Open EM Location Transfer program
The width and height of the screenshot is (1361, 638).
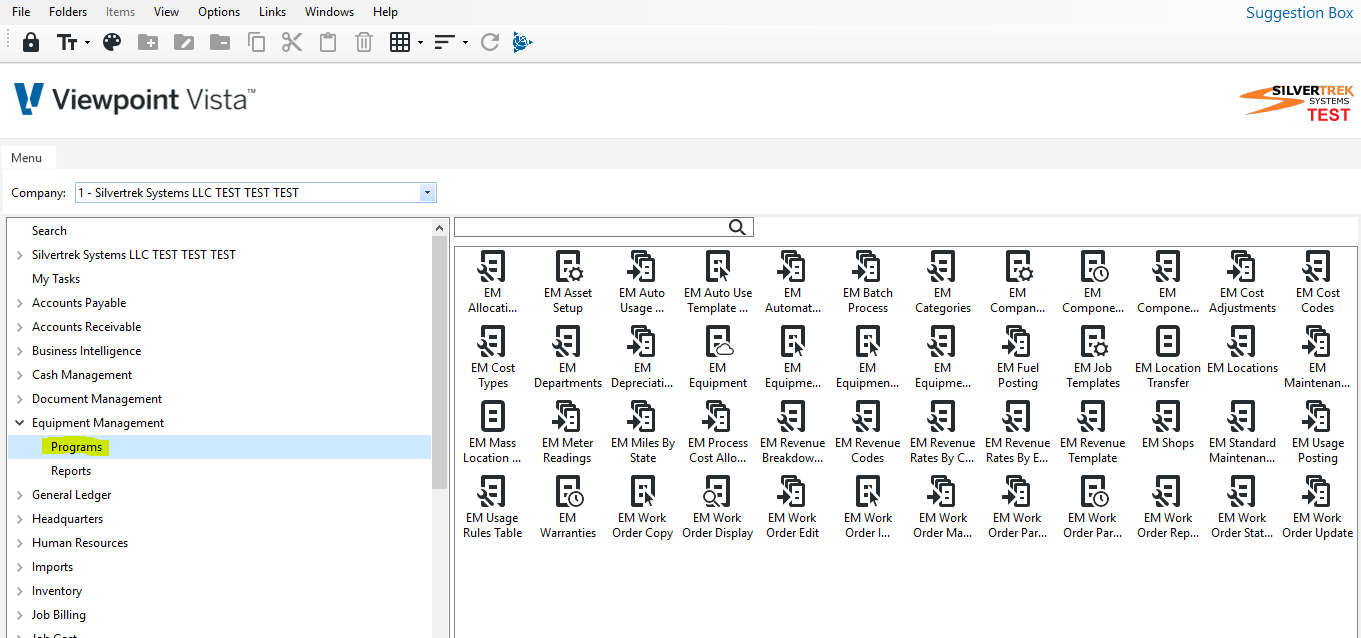tap(1168, 357)
